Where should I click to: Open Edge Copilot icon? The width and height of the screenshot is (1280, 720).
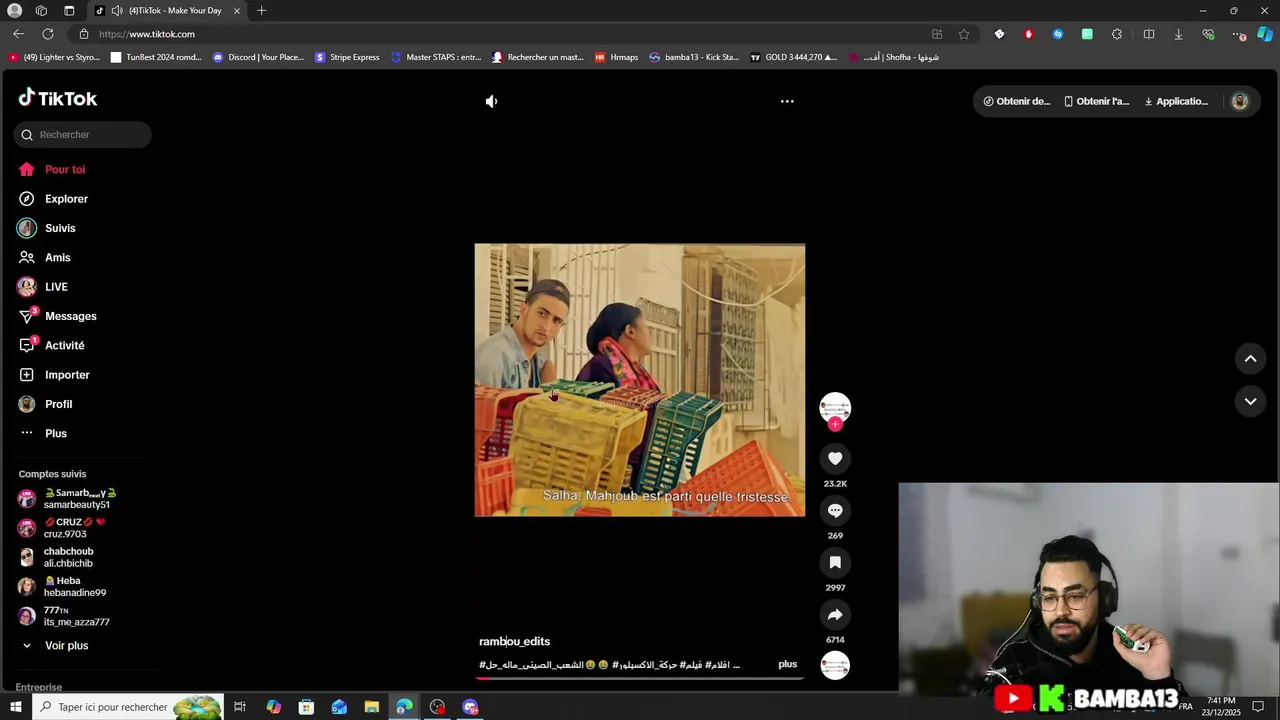(1265, 34)
